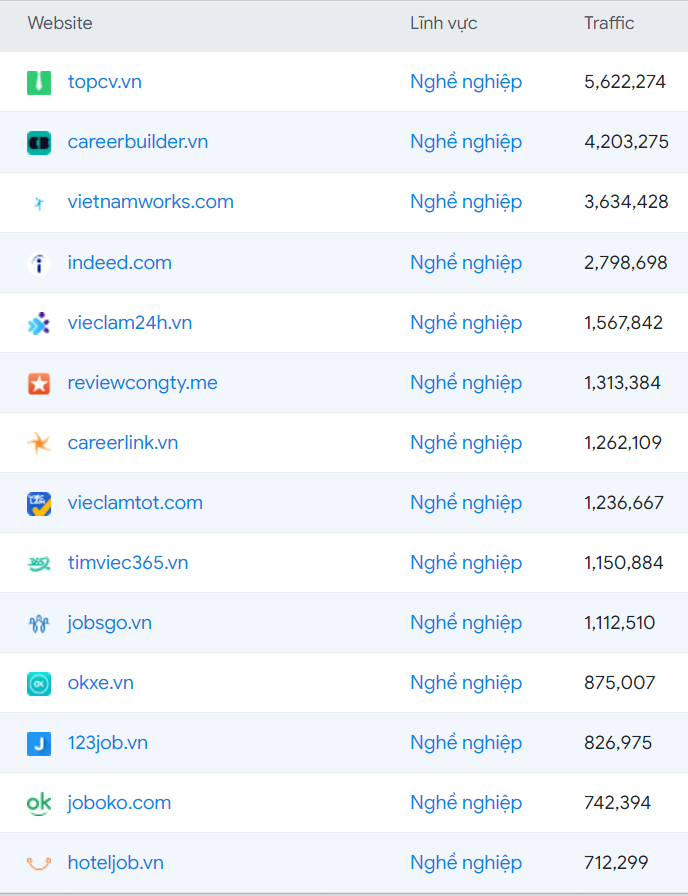Open the okxe.vn link
Viewport: 688px width, 896px height.
point(101,682)
